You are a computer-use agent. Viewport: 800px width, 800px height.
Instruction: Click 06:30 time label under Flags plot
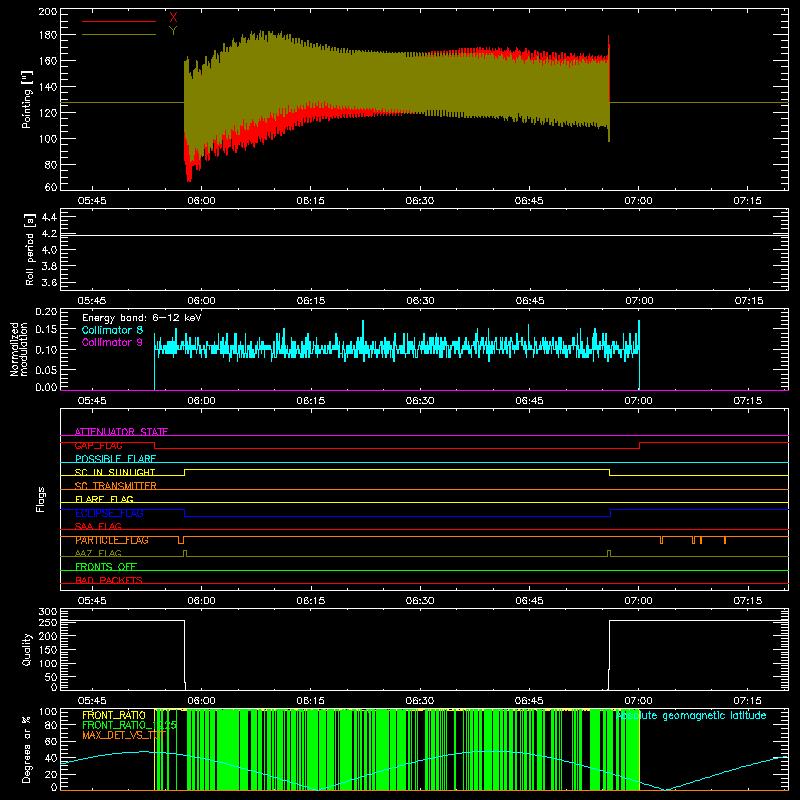coord(420,601)
